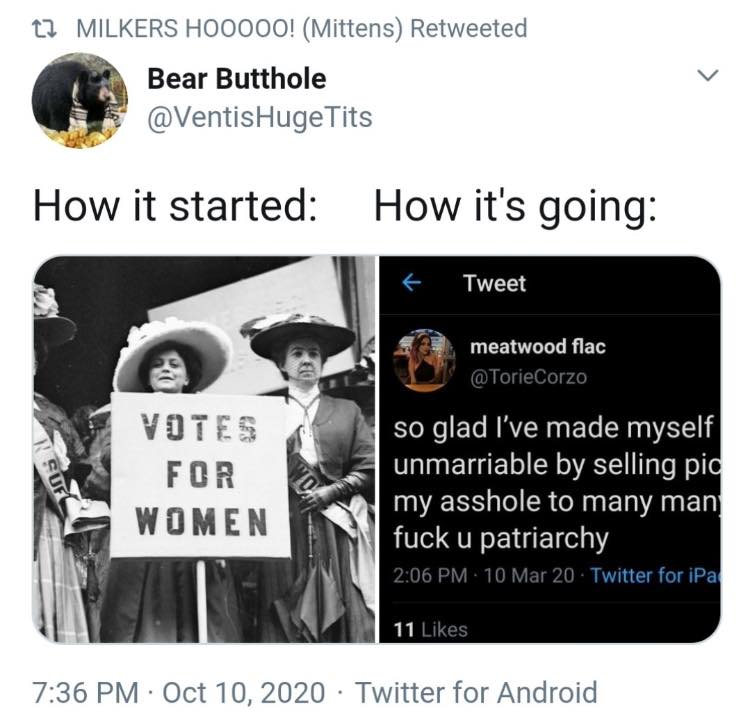Click the Twitter for Android source label
Image resolution: width=750 pixels, height=718 pixels.
[476, 692]
